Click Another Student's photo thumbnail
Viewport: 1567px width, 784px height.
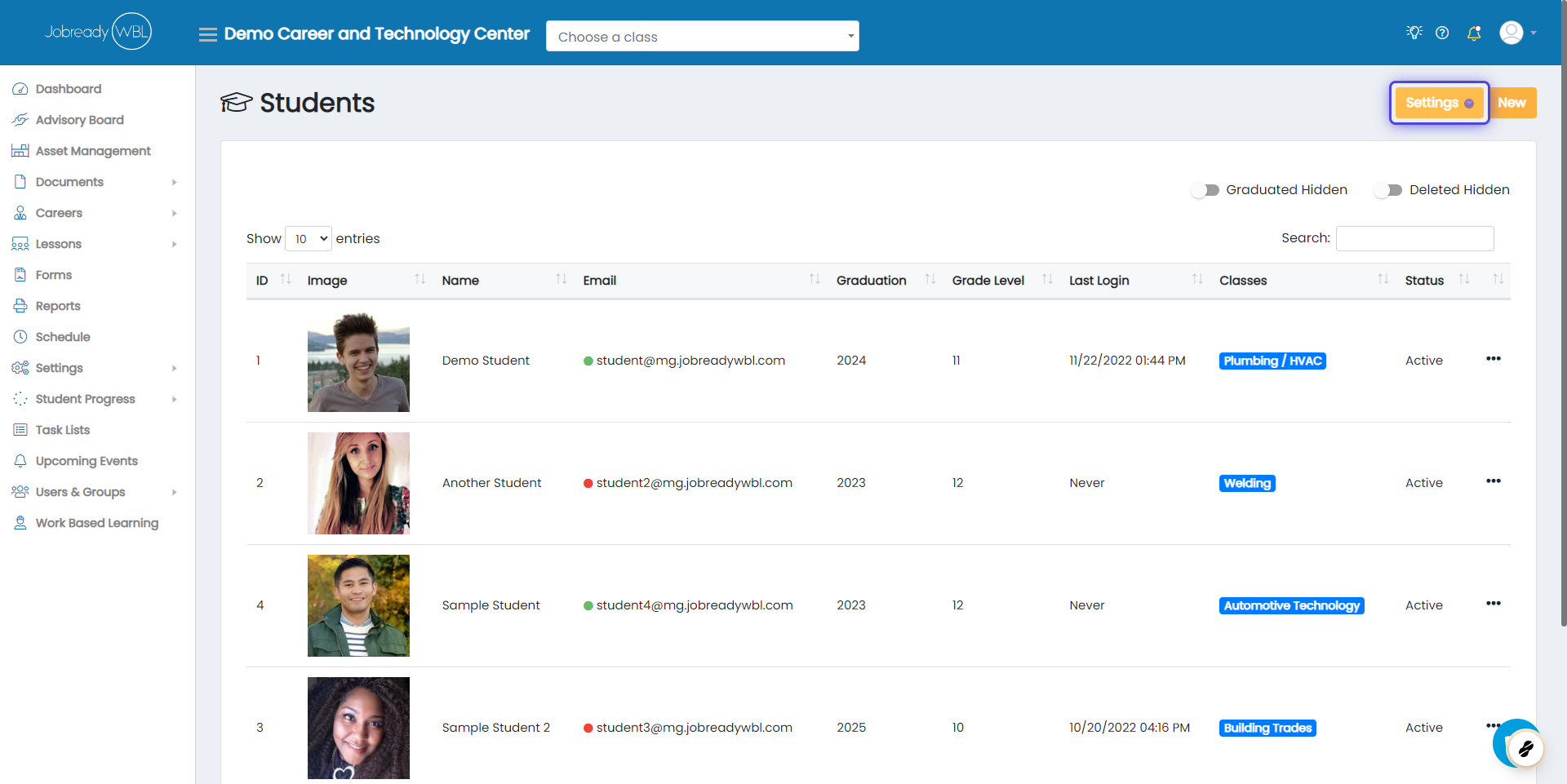coord(358,483)
